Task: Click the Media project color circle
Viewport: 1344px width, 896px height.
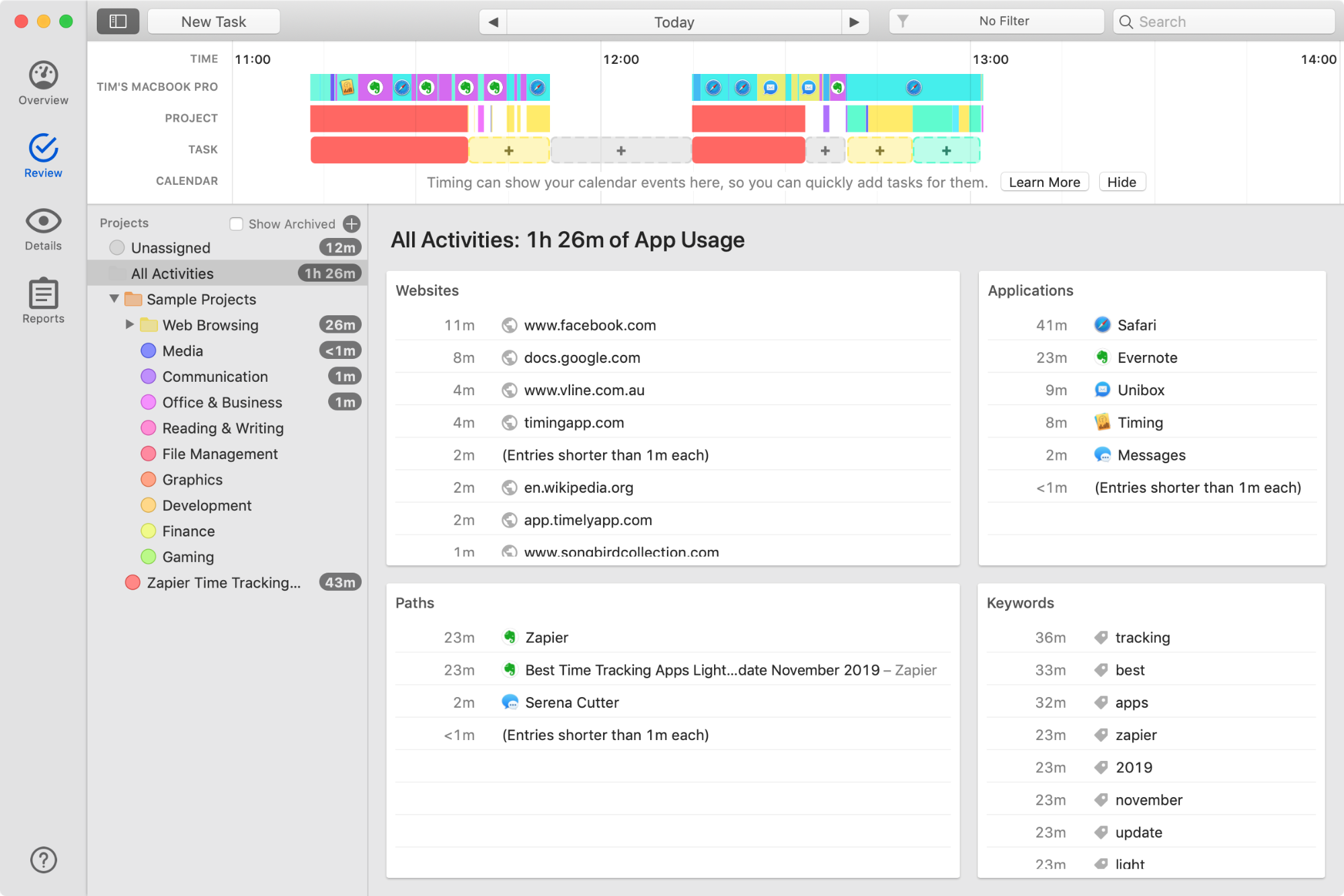Action: [149, 351]
